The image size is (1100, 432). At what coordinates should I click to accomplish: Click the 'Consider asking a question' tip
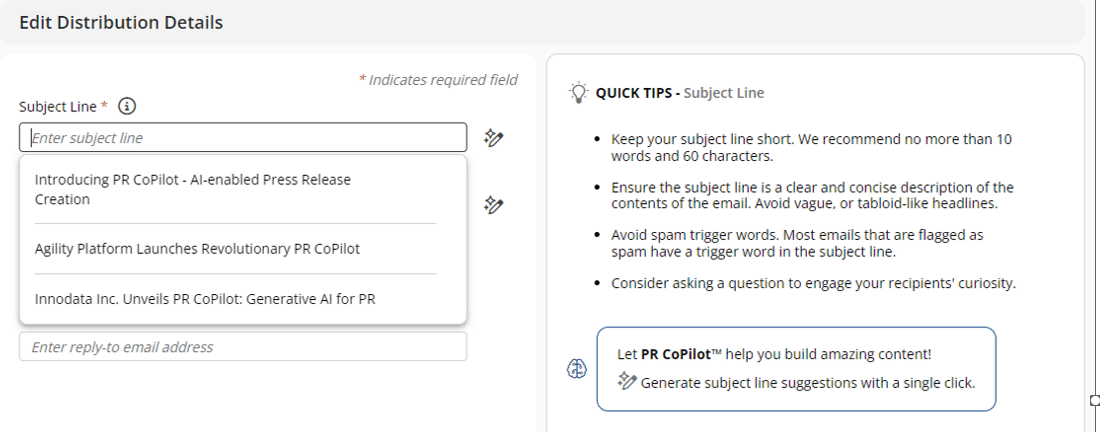coord(813,283)
